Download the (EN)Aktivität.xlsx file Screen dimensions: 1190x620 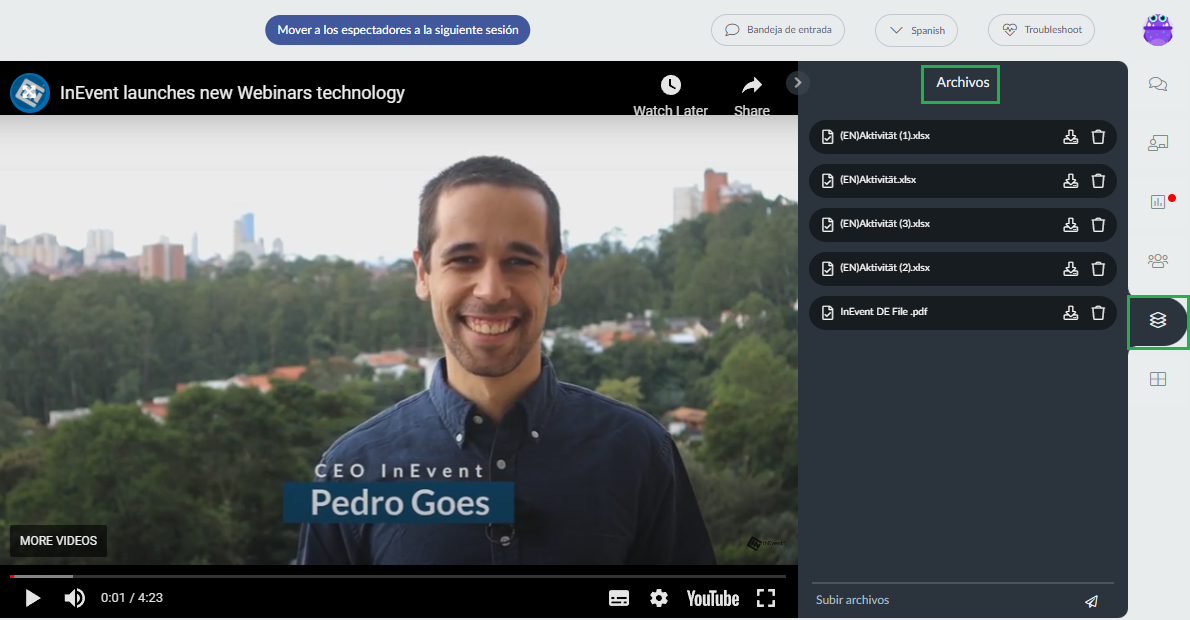[1070, 181]
